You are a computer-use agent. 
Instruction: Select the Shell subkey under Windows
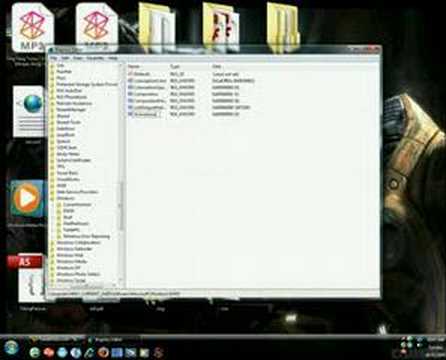pos(68,217)
